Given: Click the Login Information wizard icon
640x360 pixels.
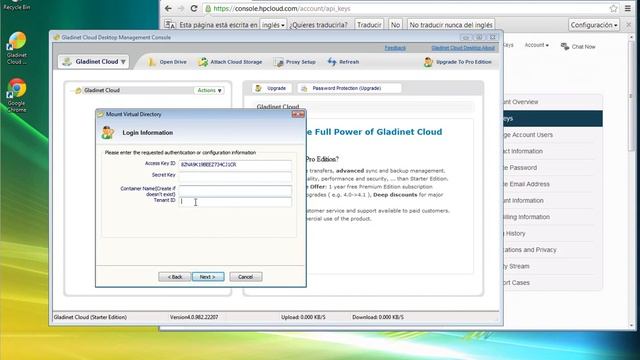Looking at the screenshot, I should [108, 133].
